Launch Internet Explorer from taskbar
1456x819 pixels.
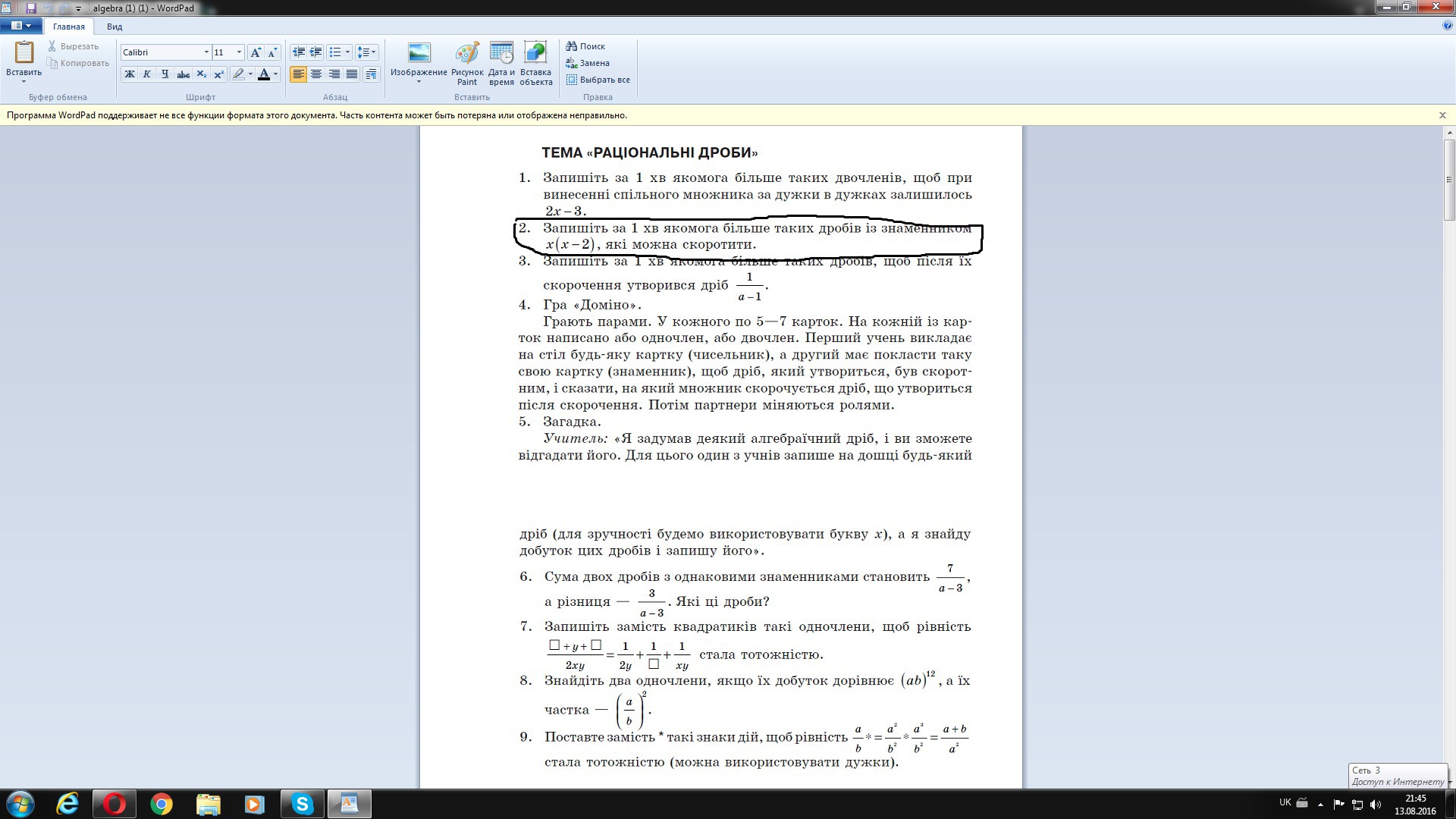coord(67,804)
